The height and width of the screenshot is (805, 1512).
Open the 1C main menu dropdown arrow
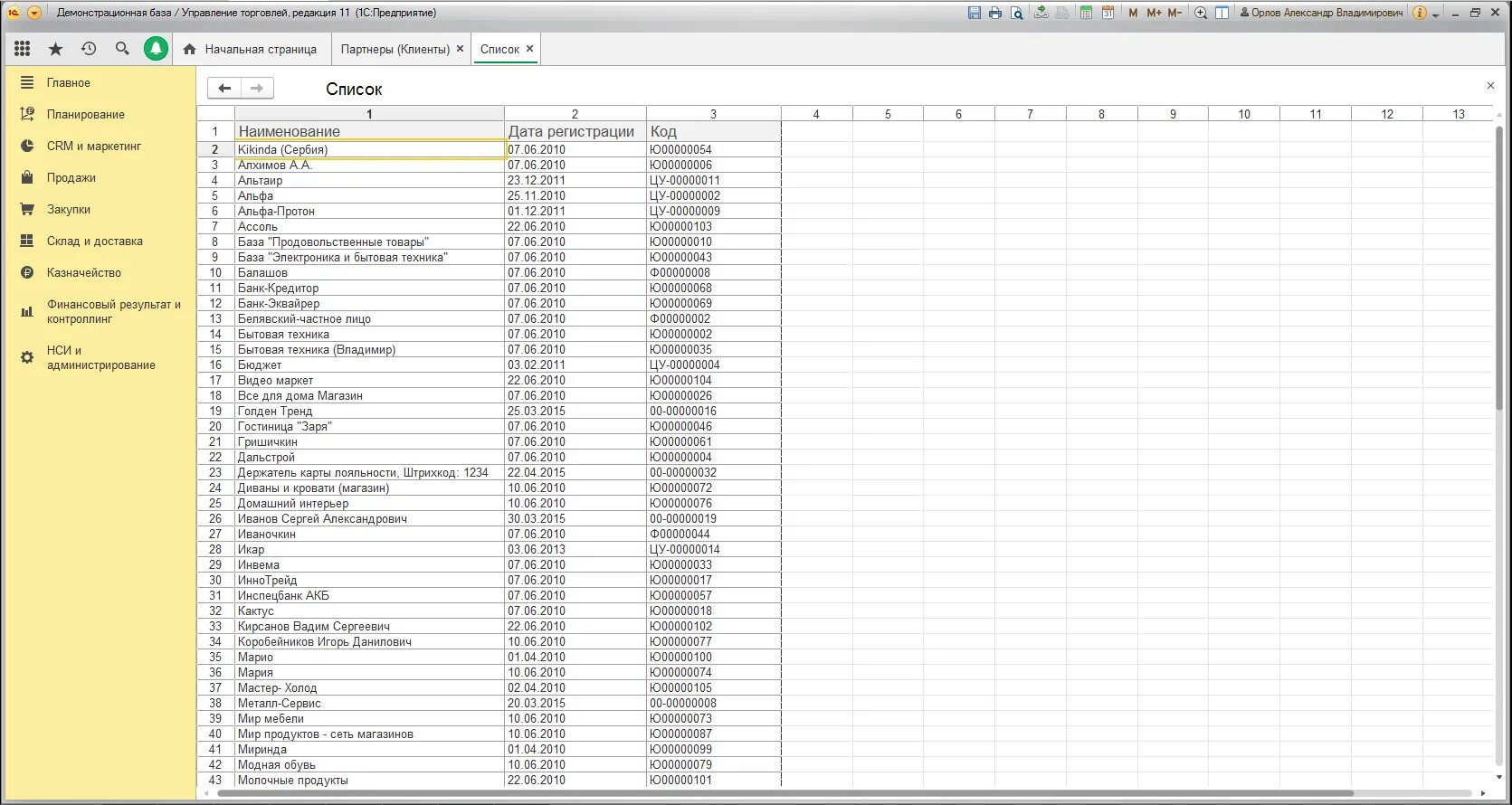click(34, 13)
